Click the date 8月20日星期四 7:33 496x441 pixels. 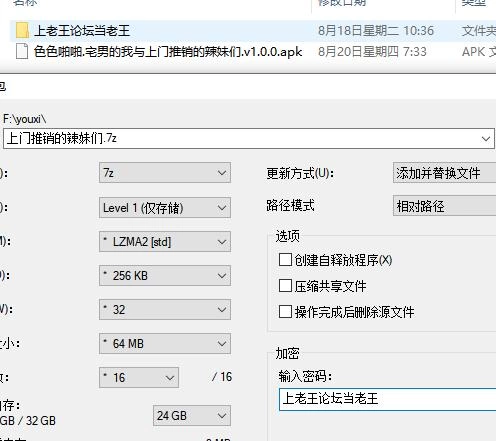[x=372, y=52]
